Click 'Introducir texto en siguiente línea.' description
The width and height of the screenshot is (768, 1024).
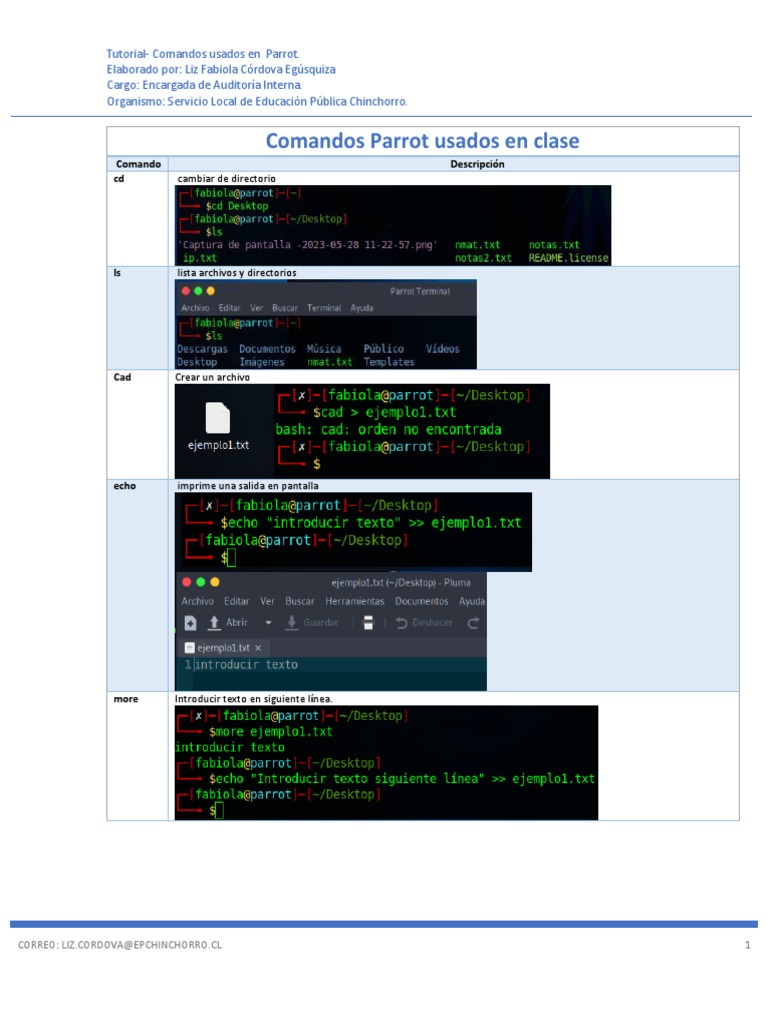[x=253, y=698]
